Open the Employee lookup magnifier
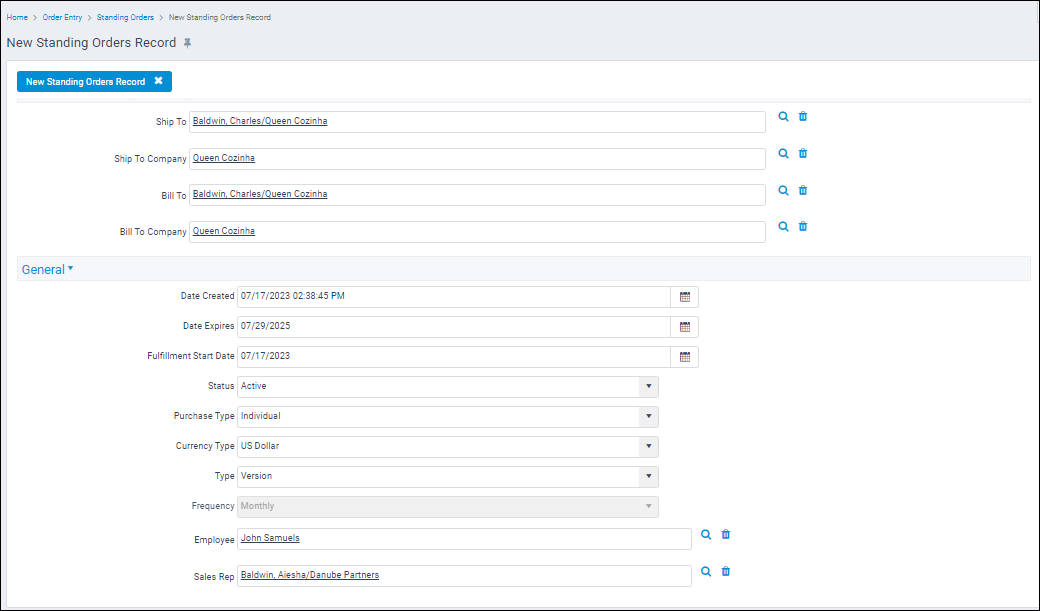Image resolution: width=1040 pixels, height=611 pixels. 706,535
